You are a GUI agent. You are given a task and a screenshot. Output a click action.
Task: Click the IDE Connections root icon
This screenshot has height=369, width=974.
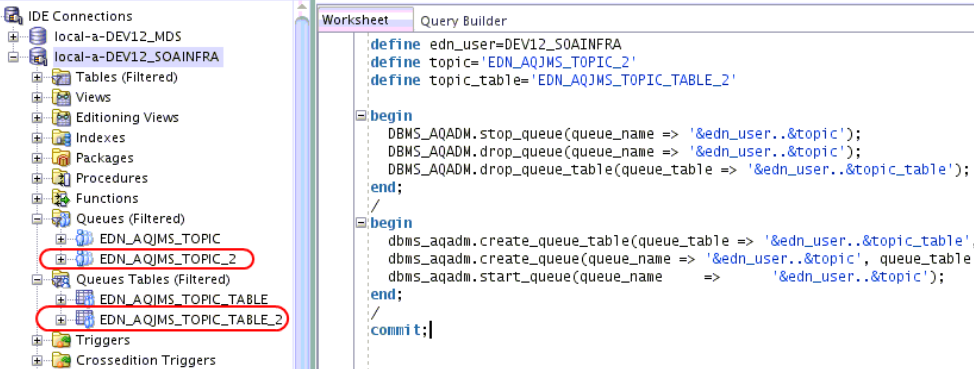14,16
